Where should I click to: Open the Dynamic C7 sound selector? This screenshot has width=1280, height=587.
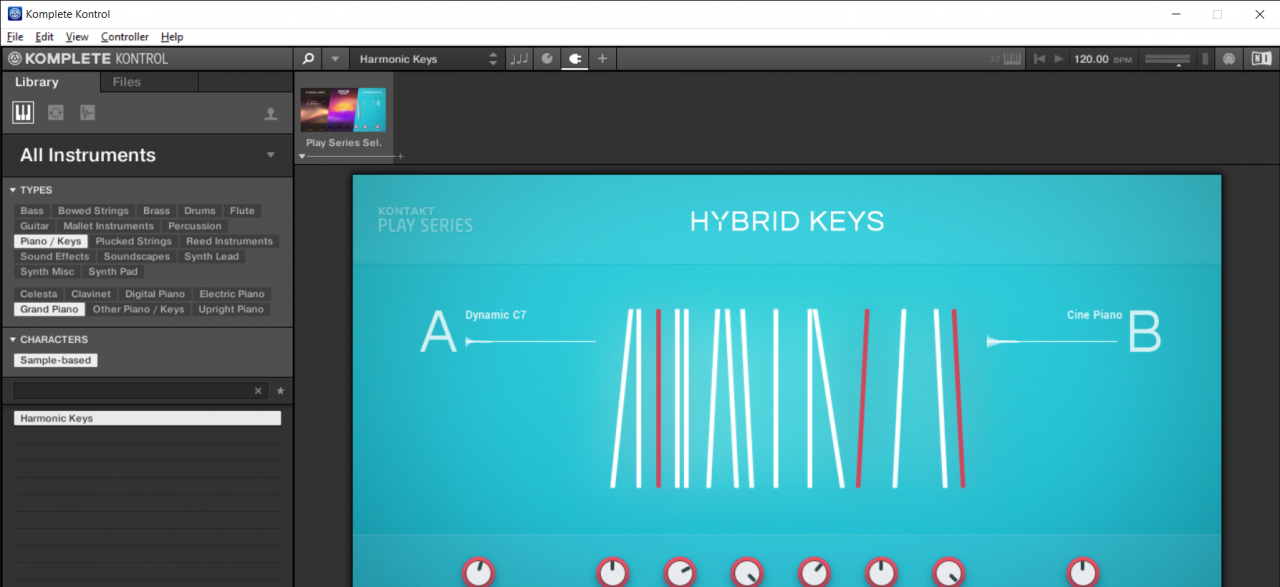[495, 315]
